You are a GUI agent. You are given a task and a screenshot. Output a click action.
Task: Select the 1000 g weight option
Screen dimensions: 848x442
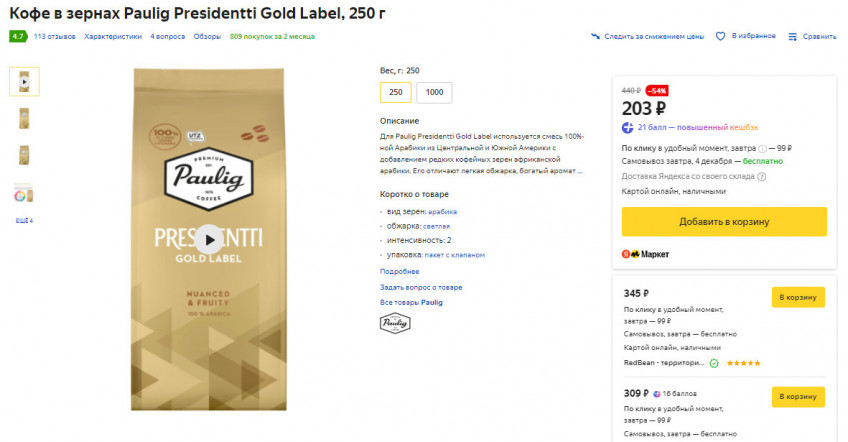[435, 92]
